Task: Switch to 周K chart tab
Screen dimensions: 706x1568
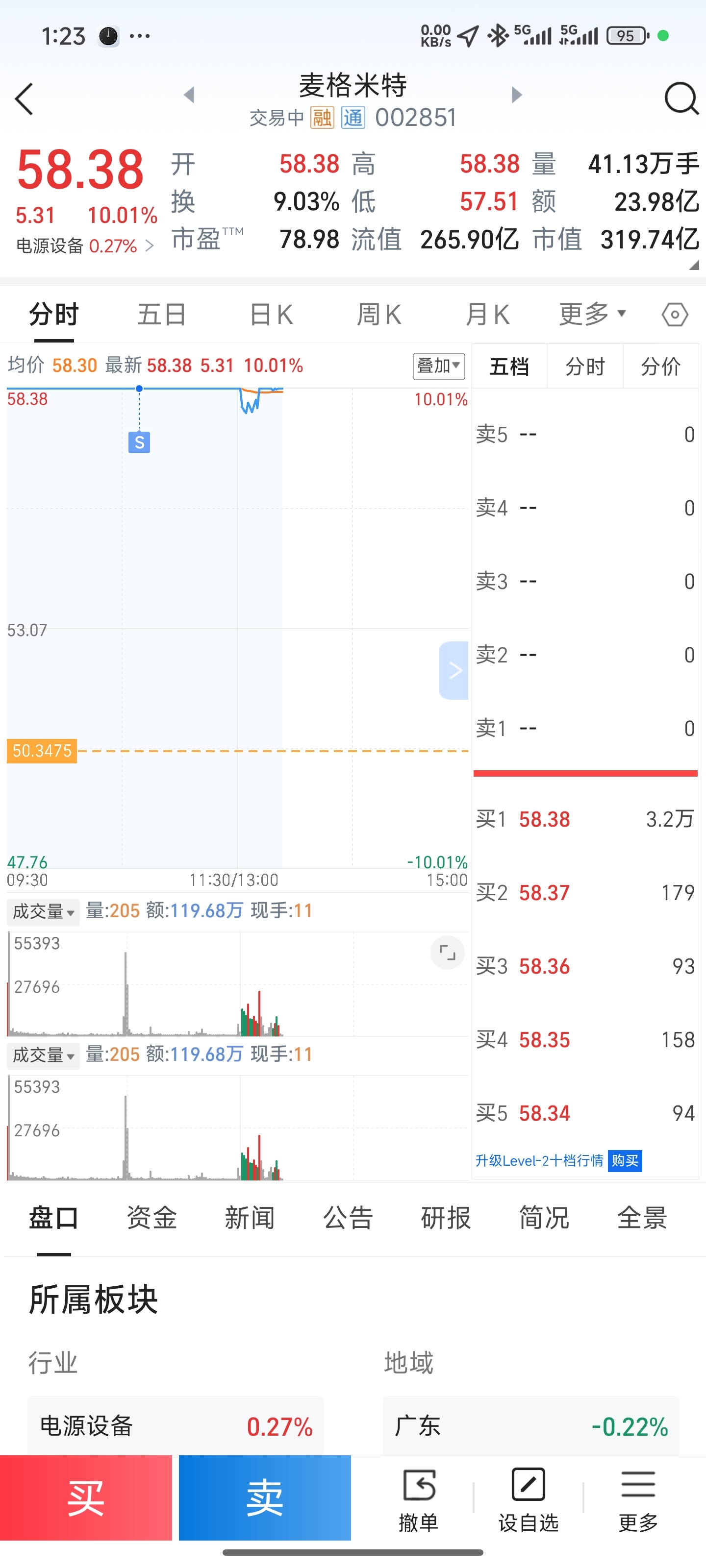Action: (379, 315)
